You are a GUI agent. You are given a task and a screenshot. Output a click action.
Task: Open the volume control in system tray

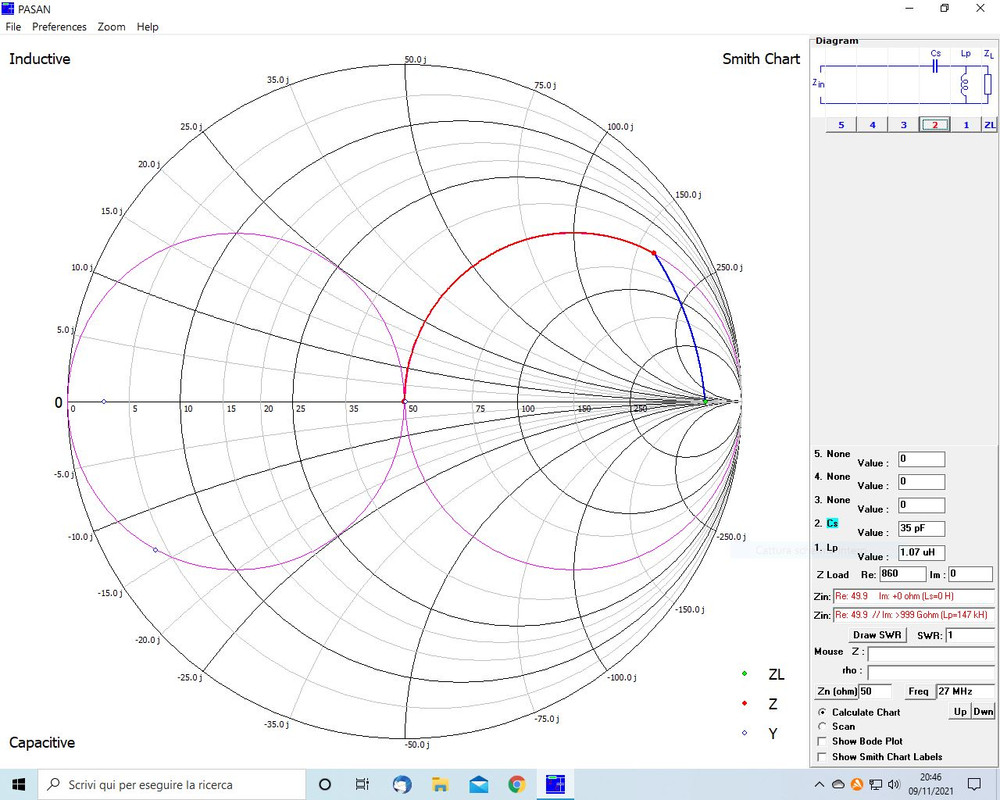click(x=894, y=784)
